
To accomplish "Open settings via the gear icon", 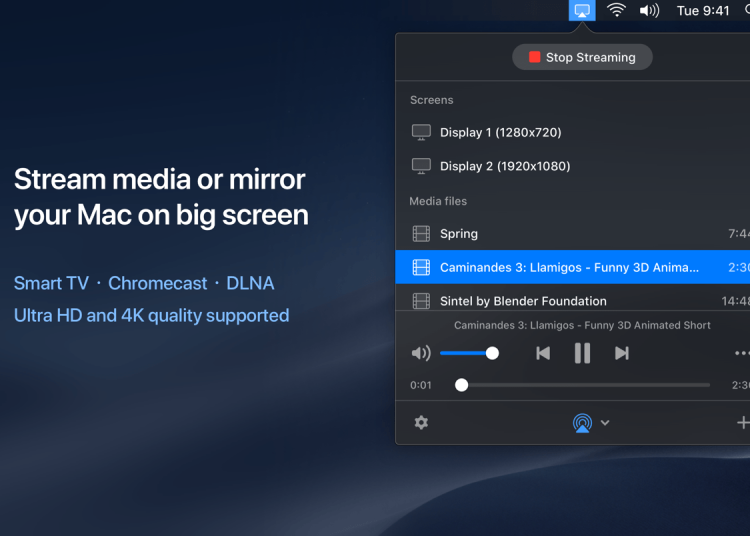I will pyautogui.click(x=421, y=423).
